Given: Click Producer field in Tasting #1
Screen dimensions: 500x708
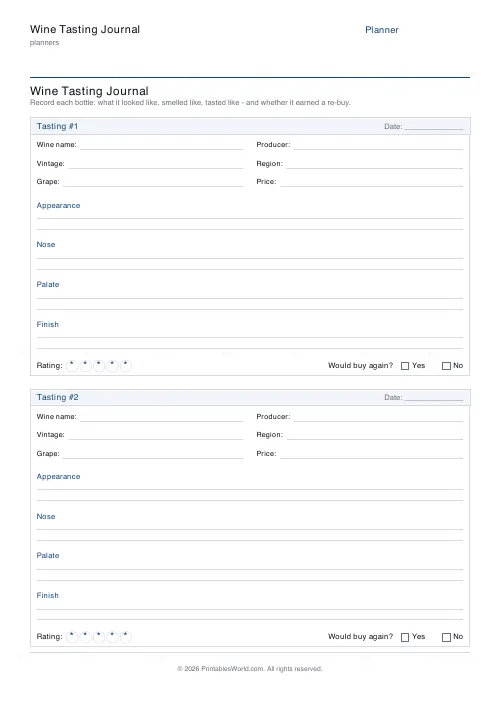Looking at the screenshot, I should tap(378, 145).
